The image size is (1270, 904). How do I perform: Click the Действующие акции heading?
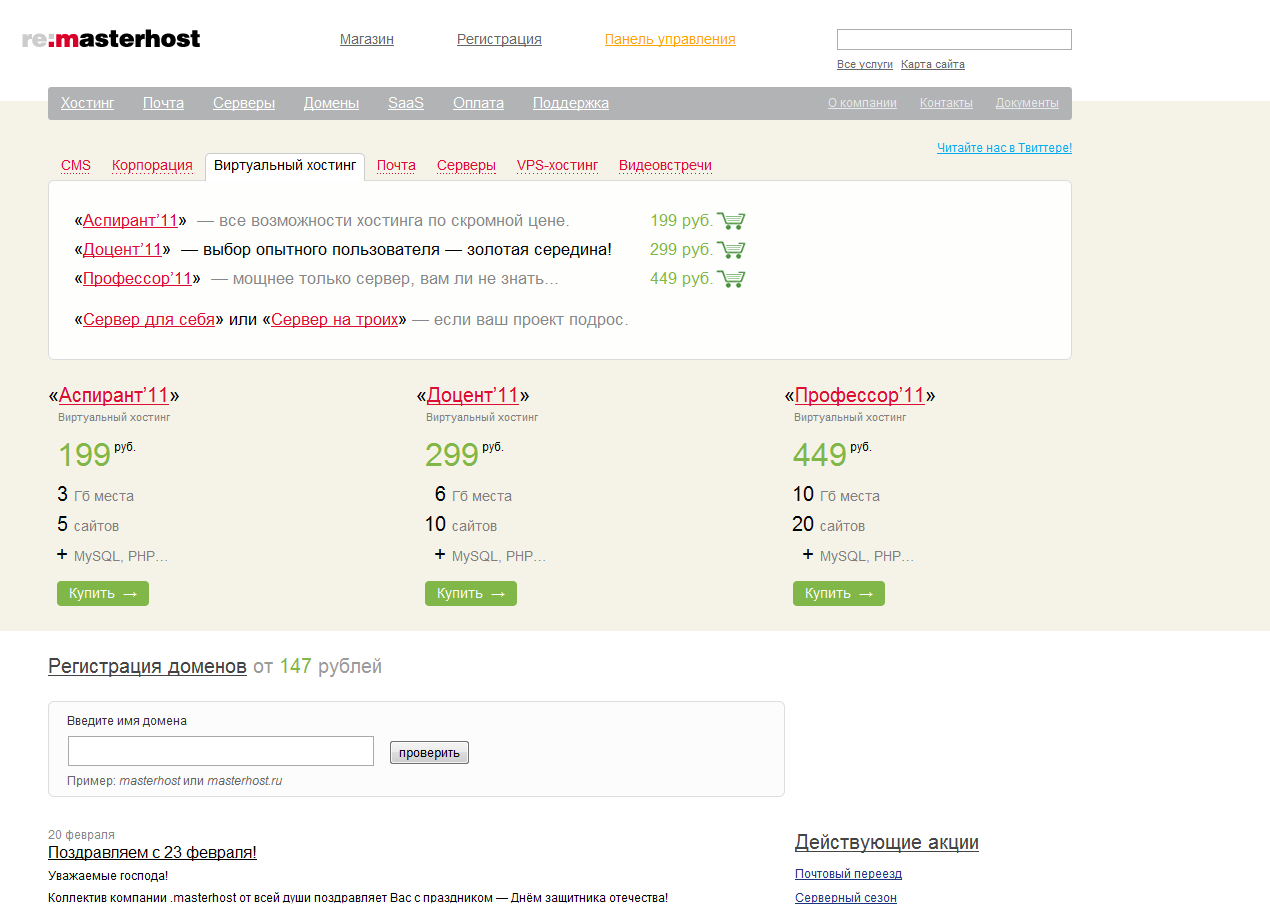tap(887, 842)
